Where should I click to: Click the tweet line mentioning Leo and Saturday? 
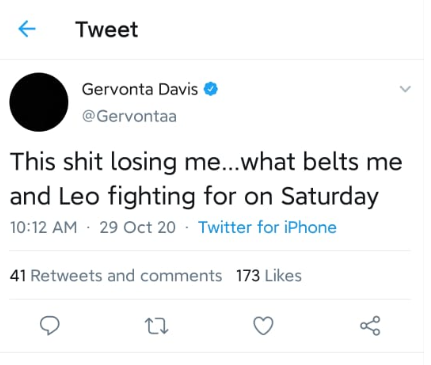(194, 196)
